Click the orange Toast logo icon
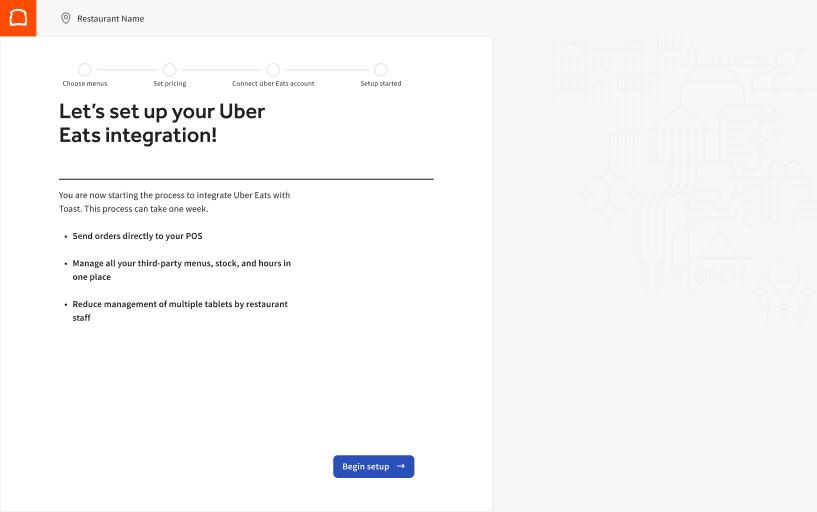Viewport: 817px width, 512px height. (x=18, y=18)
